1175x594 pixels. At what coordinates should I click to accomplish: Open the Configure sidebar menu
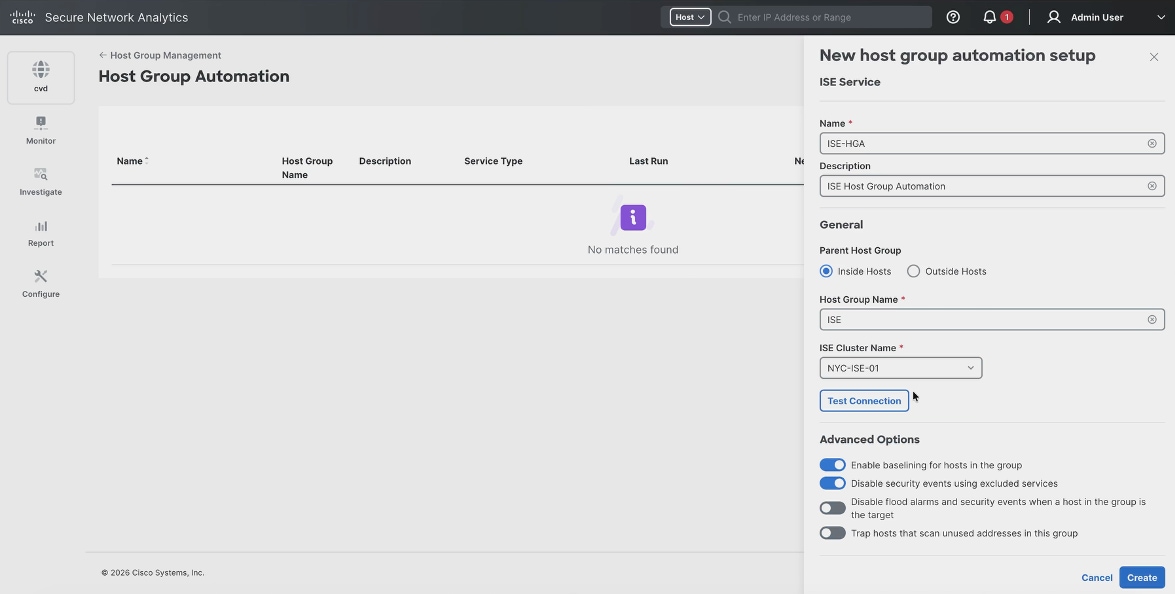[40, 284]
